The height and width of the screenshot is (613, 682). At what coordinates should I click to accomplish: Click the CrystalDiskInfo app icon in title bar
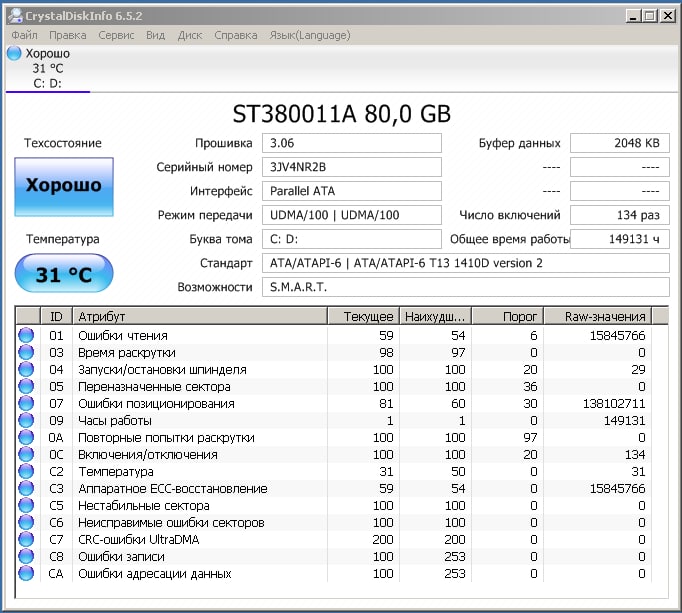16,16
